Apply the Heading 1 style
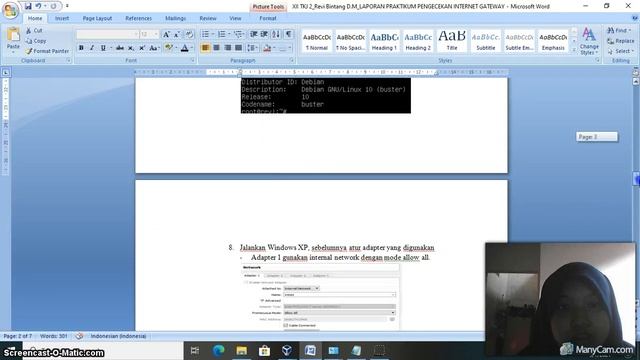This screenshot has height=360, width=640. point(384,41)
